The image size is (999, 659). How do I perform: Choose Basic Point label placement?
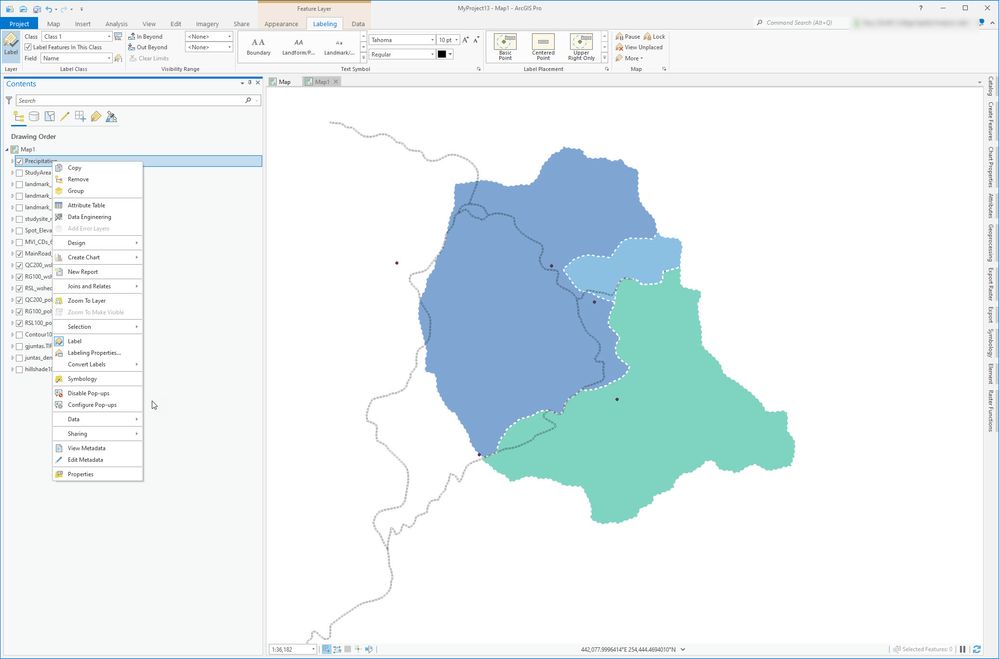pyautogui.click(x=505, y=47)
